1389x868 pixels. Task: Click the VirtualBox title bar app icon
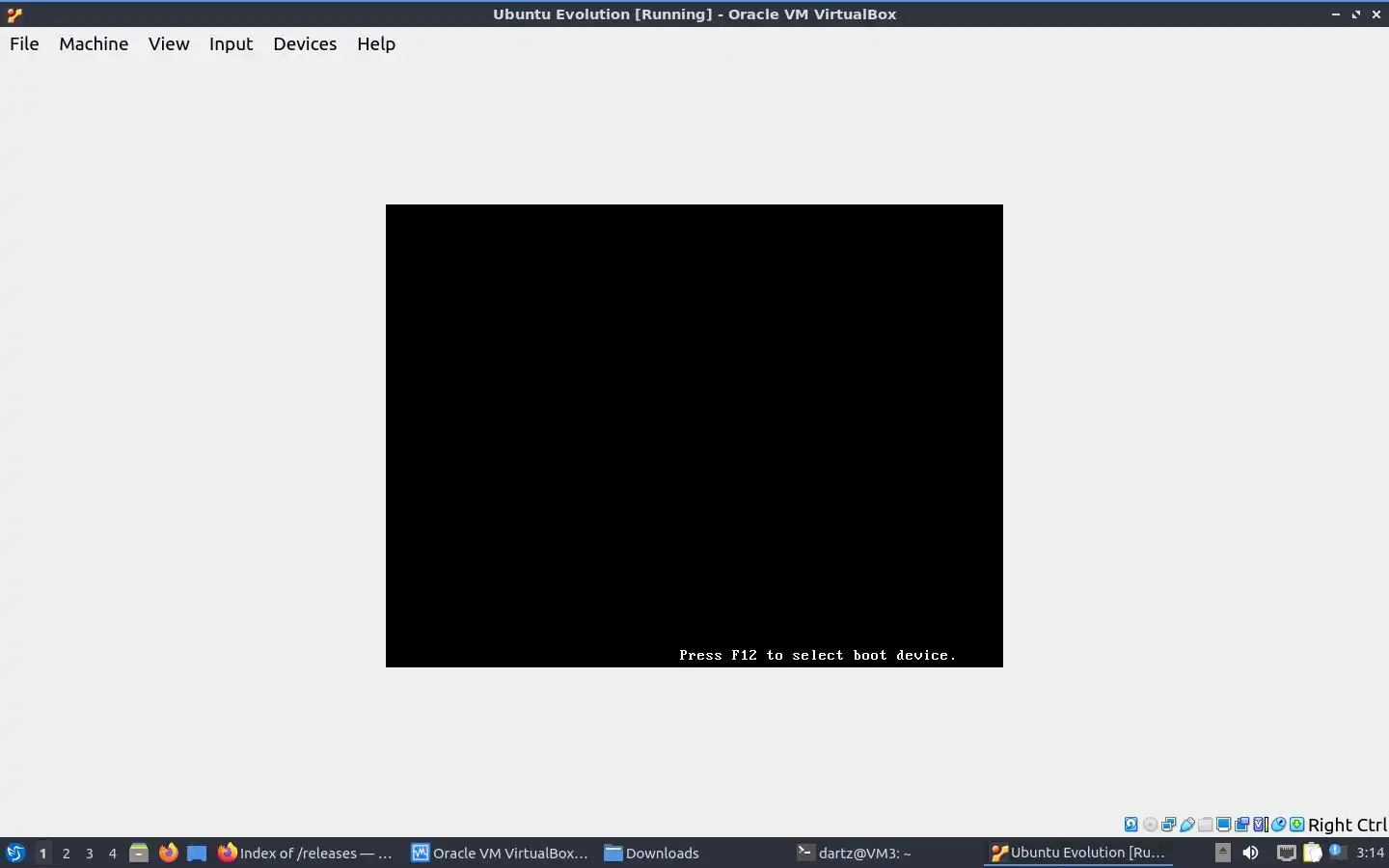click(x=14, y=14)
